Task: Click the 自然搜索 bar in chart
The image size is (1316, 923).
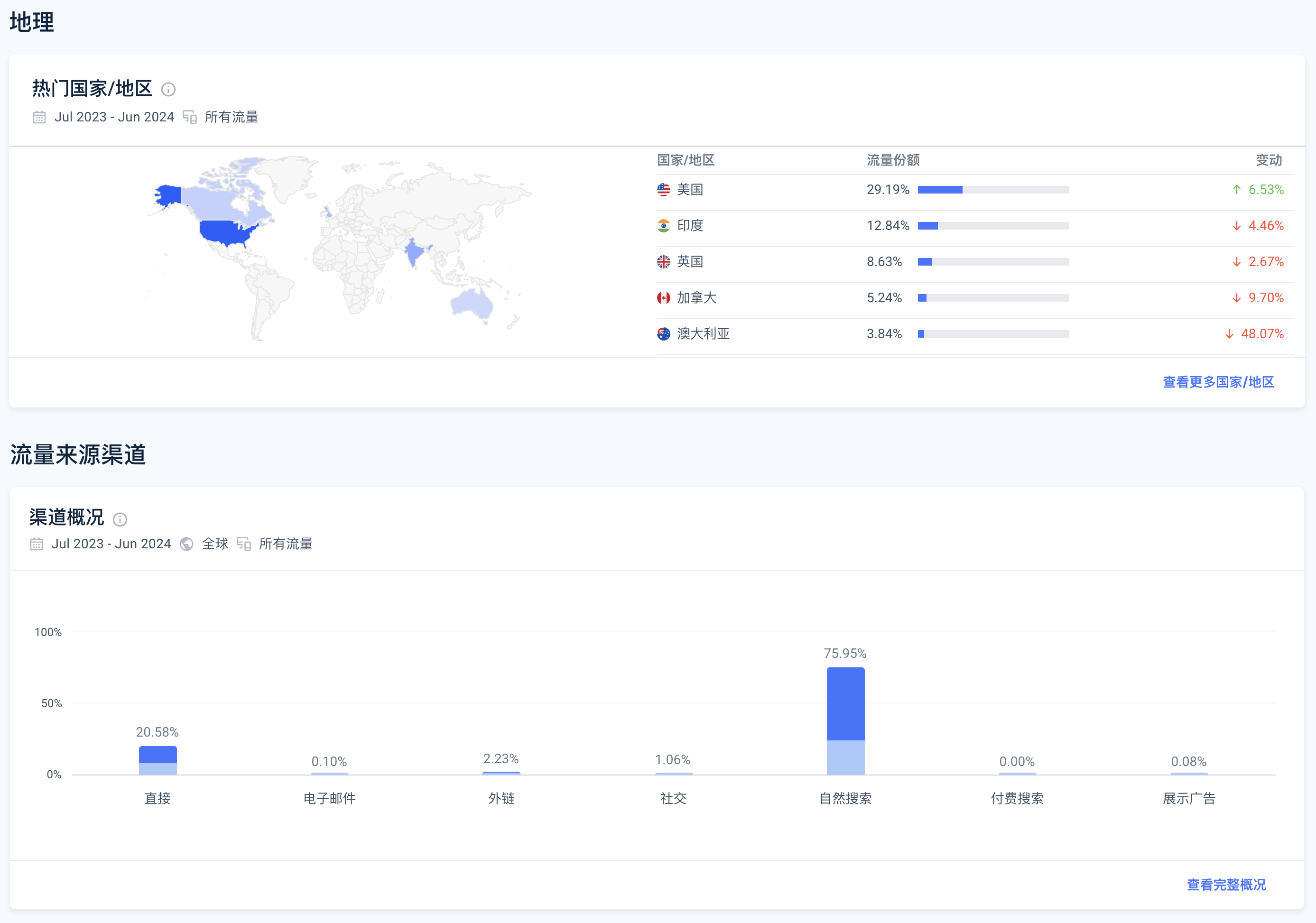Action: point(845,721)
